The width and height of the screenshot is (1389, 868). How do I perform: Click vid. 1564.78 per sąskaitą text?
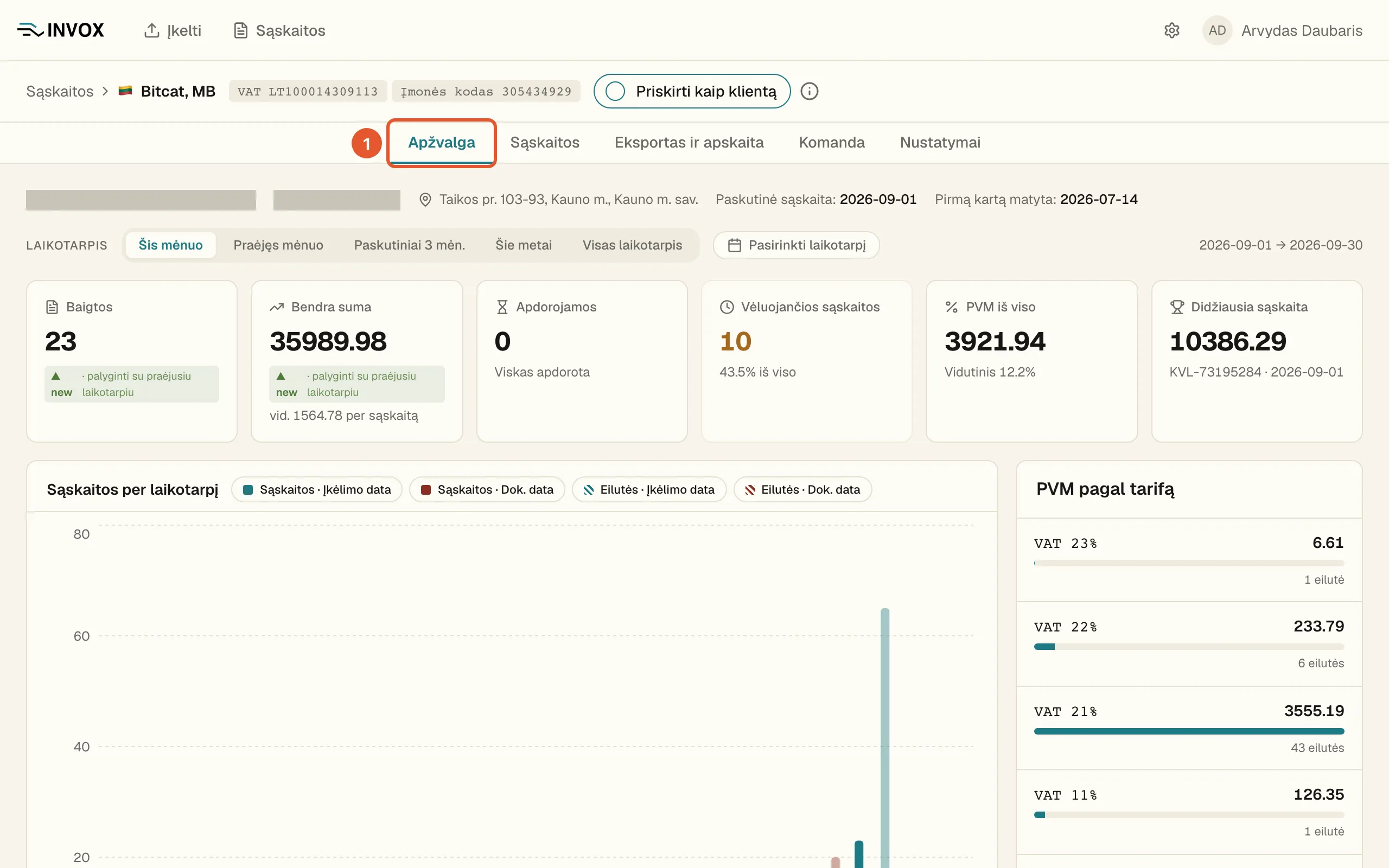tap(344, 416)
